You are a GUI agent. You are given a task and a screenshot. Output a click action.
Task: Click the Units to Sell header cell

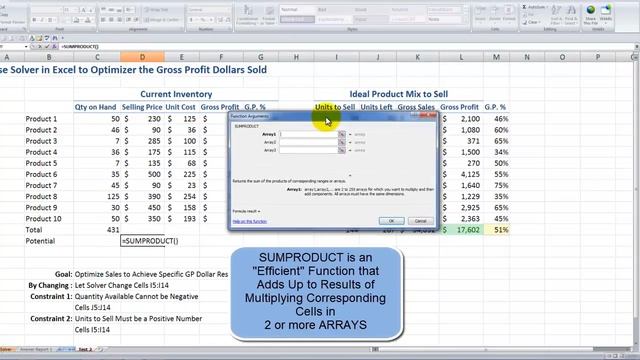335,107
